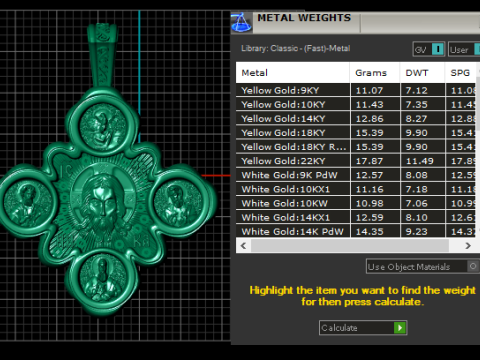Viewport: 480px width, 360px height.
Task: Click the table's vertical scrollbar
Action: click(x=478, y=150)
